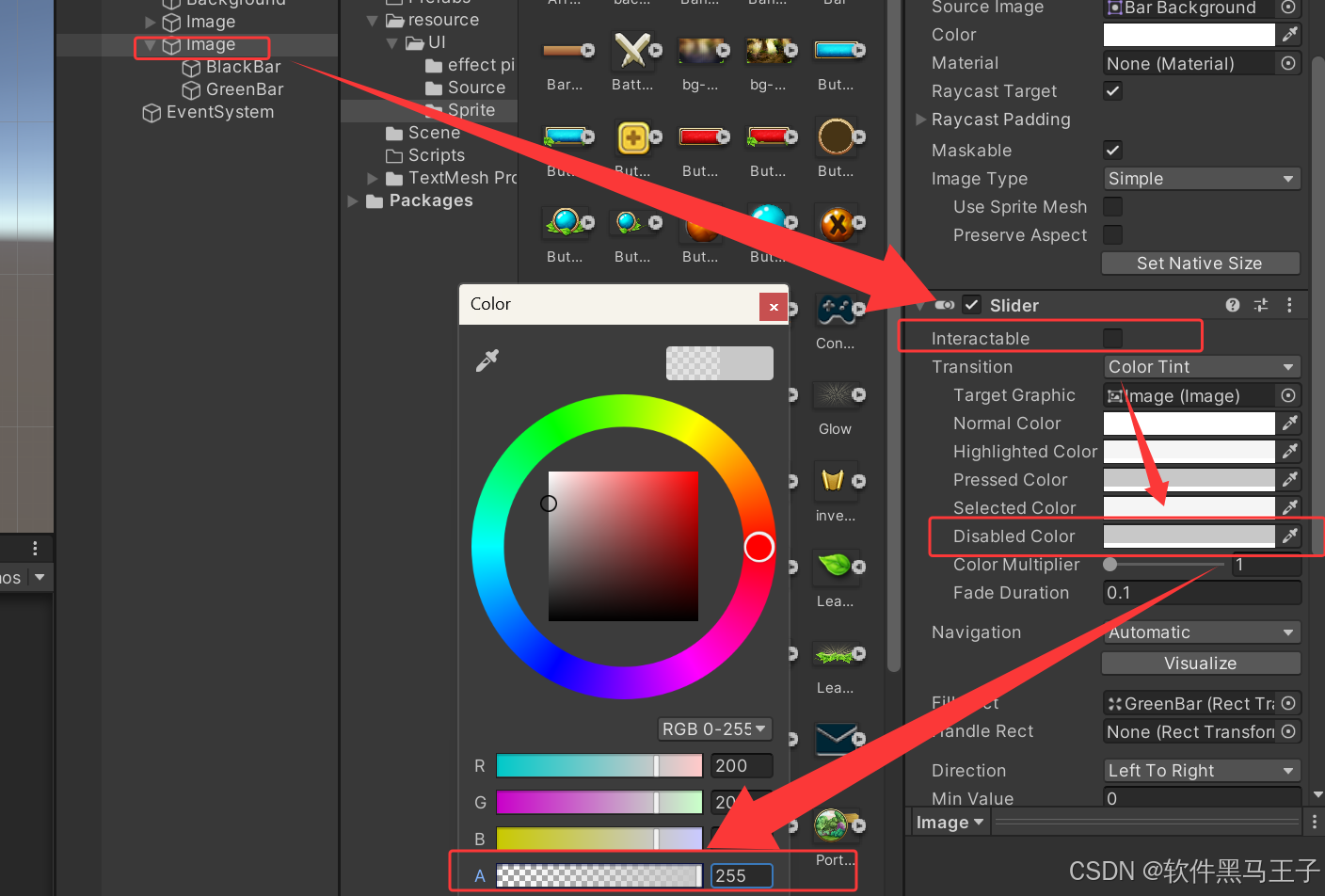Click the Fade Duration field 0.1
The width and height of the screenshot is (1325, 896).
(x=1202, y=593)
